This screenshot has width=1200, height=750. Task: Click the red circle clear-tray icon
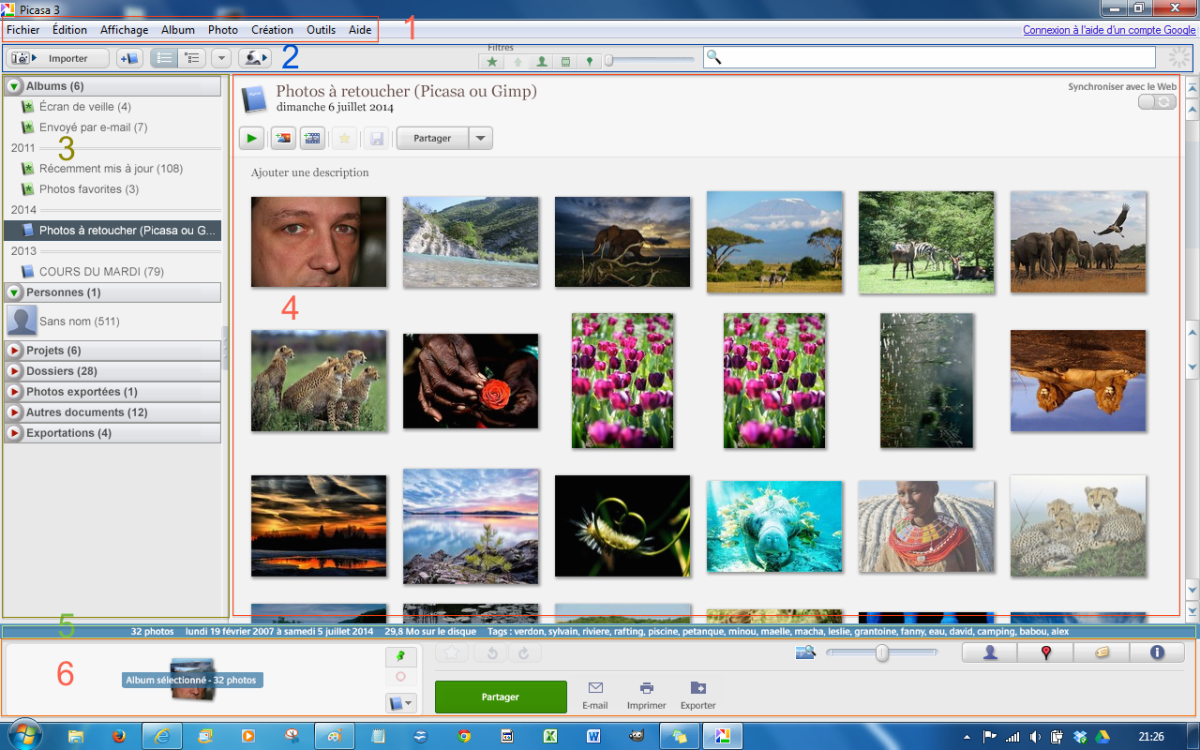point(400,677)
